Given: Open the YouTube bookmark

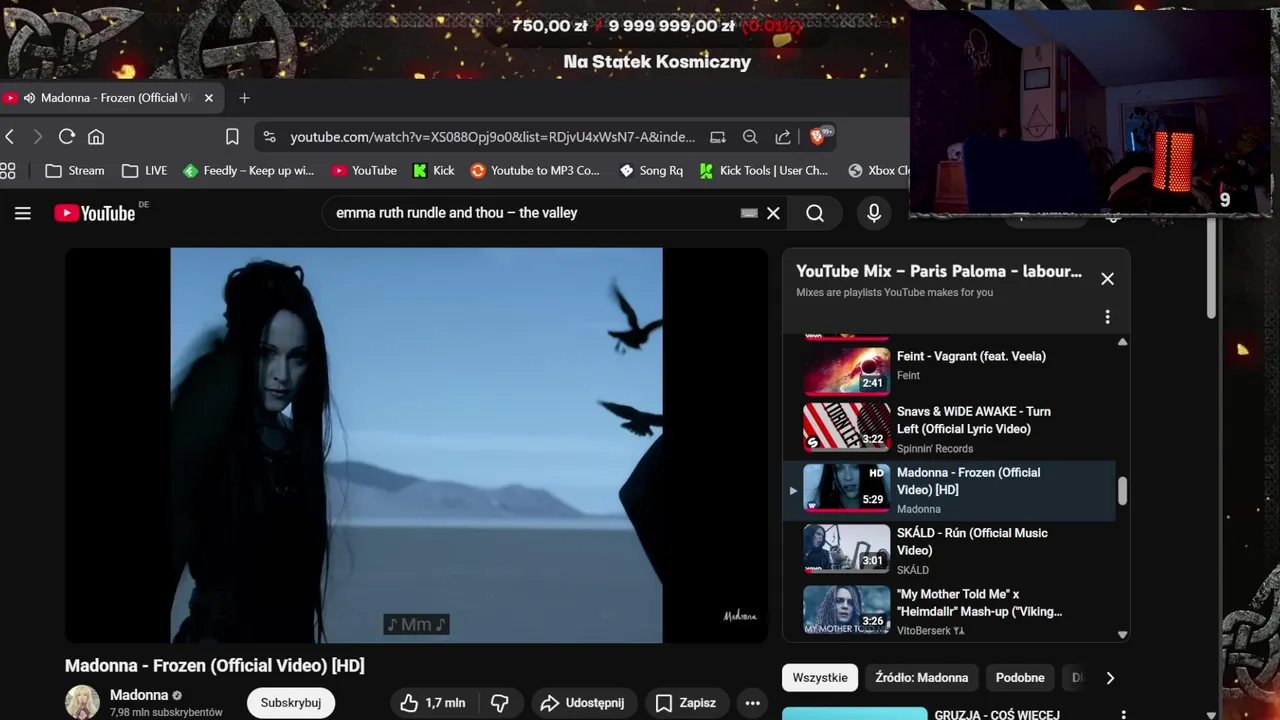Looking at the screenshot, I should 364,171.
